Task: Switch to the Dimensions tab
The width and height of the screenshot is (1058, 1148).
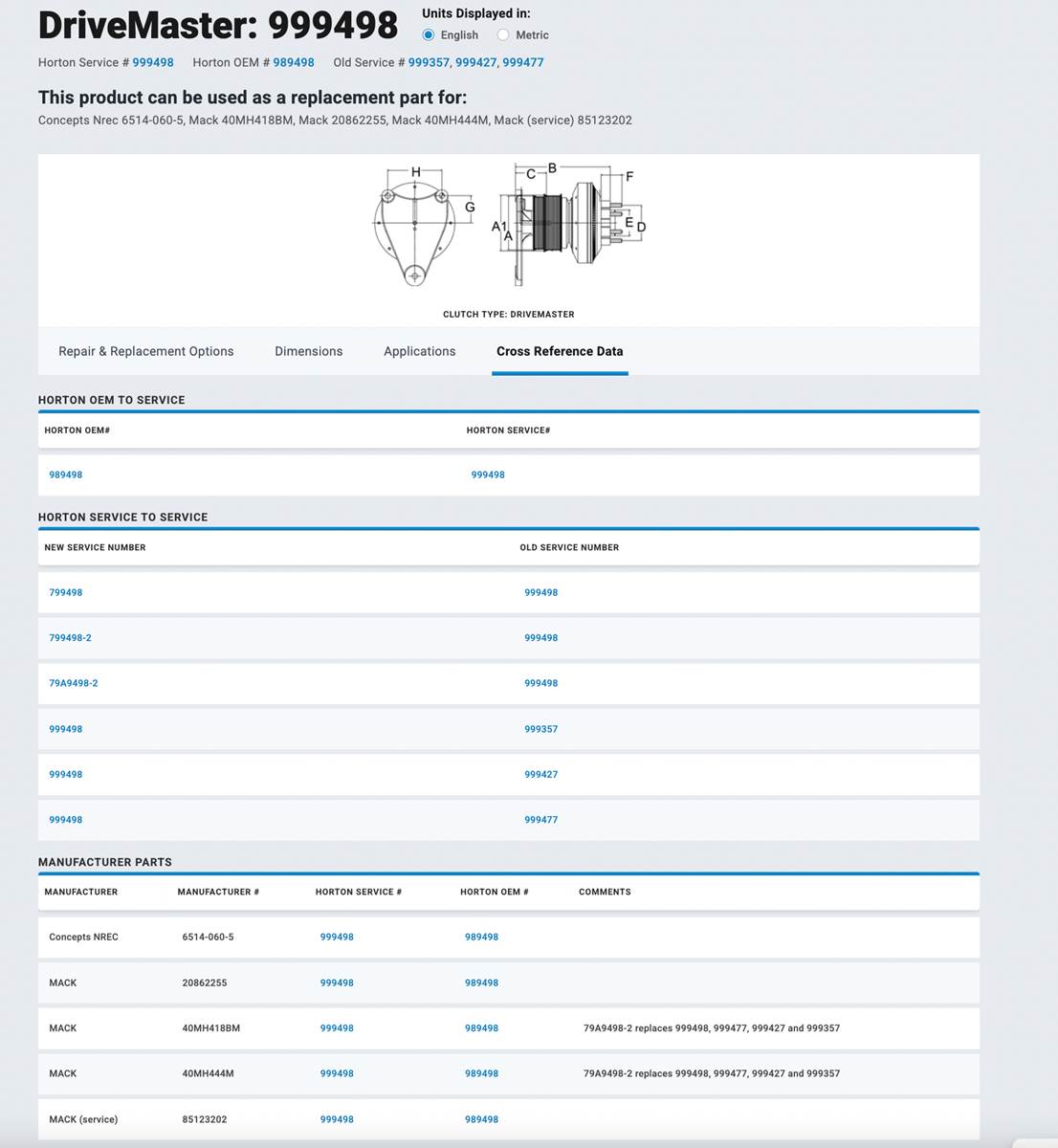Action: pos(308,351)
